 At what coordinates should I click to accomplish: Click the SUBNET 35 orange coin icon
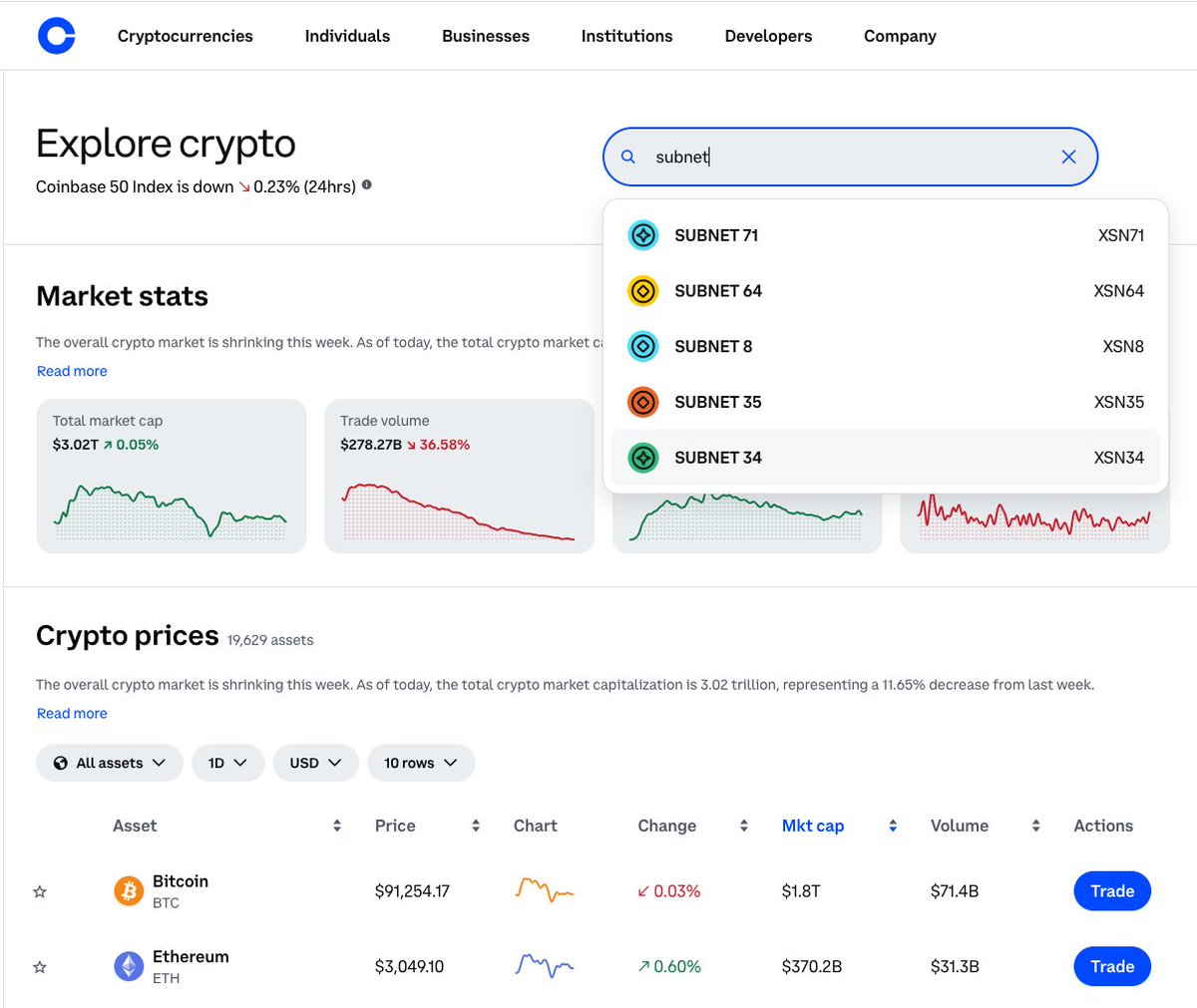tap(643, 402)
